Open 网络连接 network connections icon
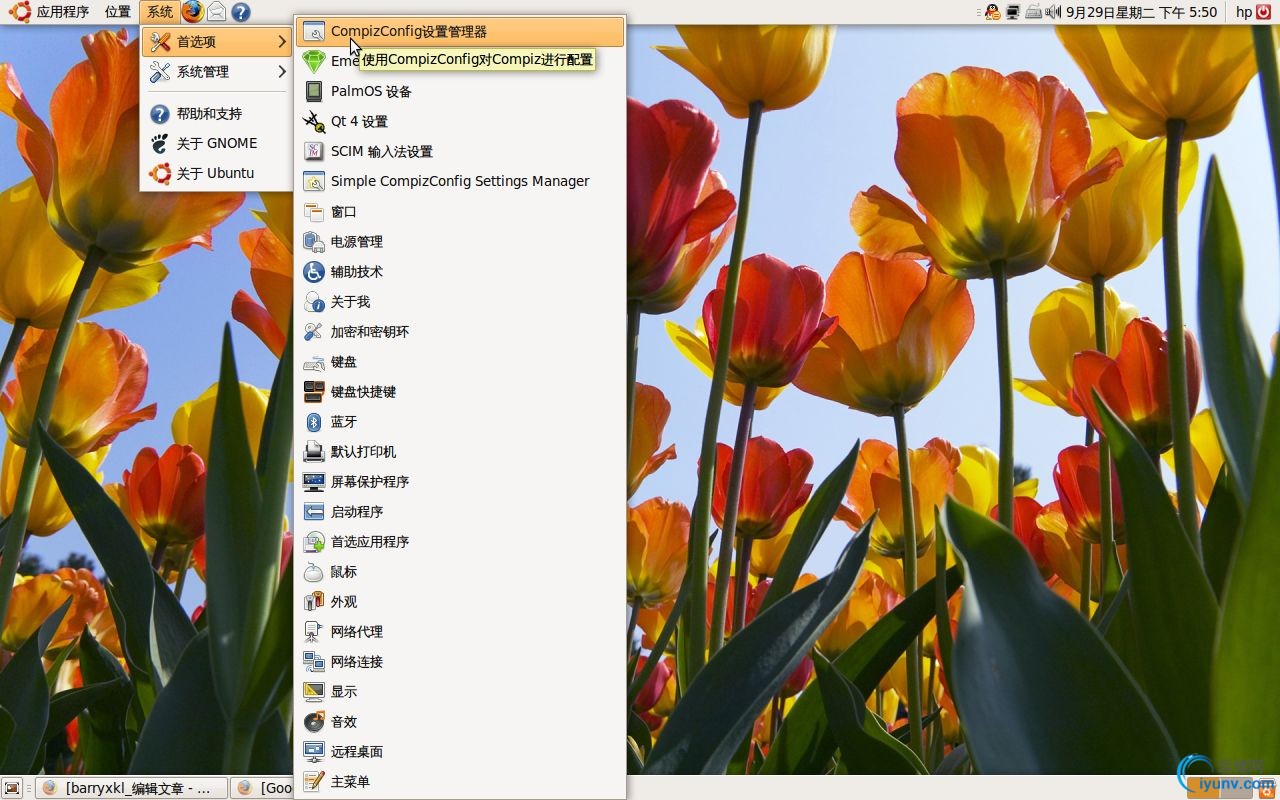 314,662
